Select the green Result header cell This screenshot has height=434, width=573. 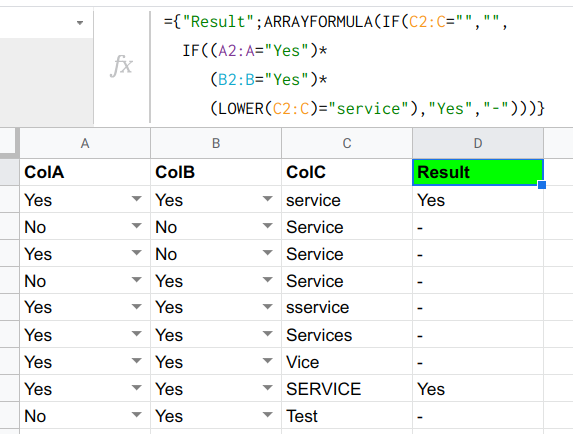pos(478,172)
